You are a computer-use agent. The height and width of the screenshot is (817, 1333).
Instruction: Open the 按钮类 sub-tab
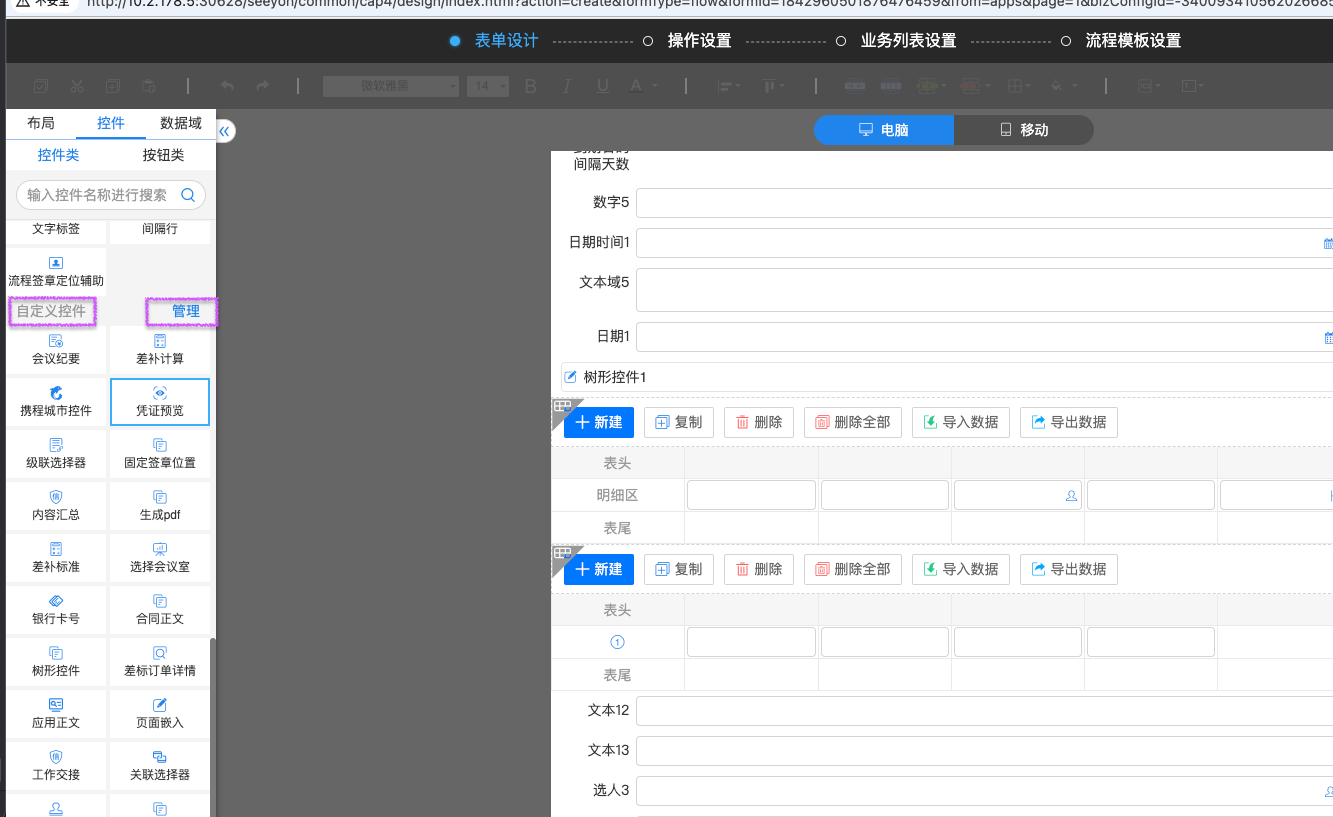(163, 155)
